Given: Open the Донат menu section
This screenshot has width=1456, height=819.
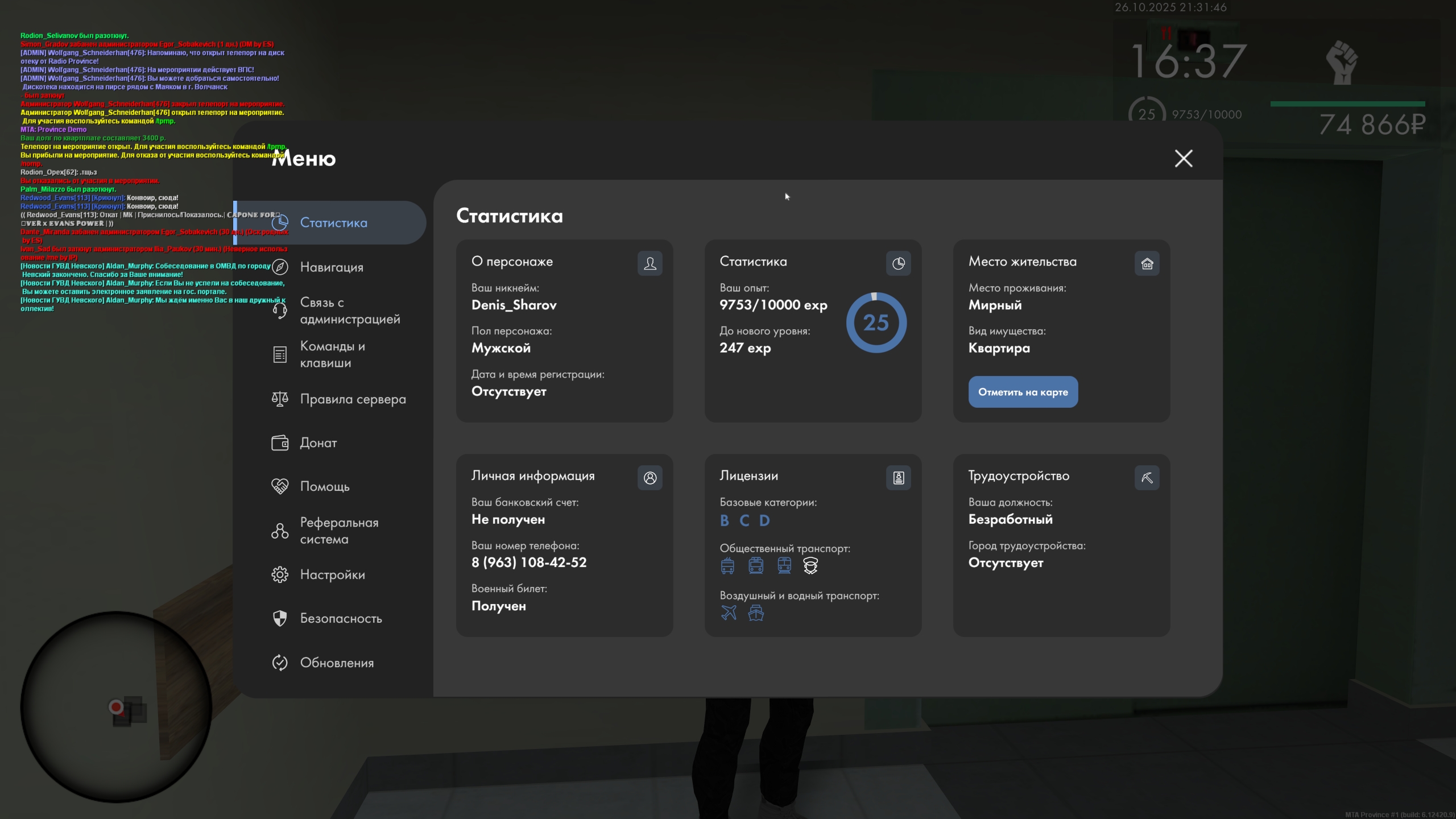Looking at the screenshot, I should pyautogui.click(x=318, y=442).
